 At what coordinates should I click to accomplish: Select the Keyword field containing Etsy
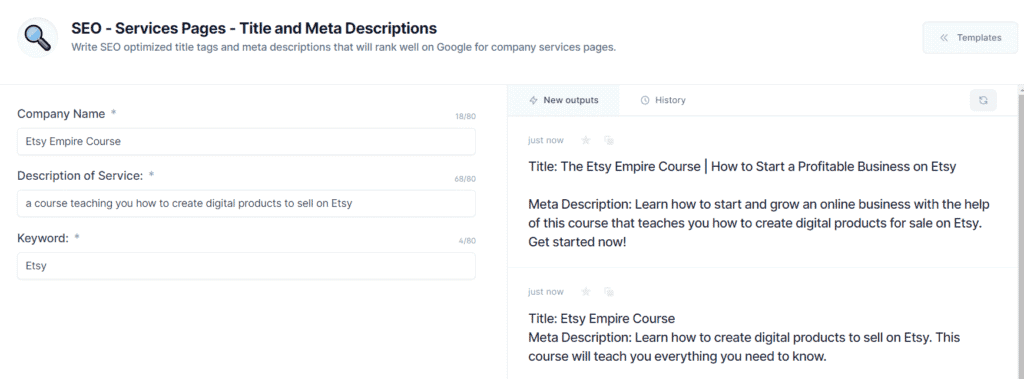246,266
